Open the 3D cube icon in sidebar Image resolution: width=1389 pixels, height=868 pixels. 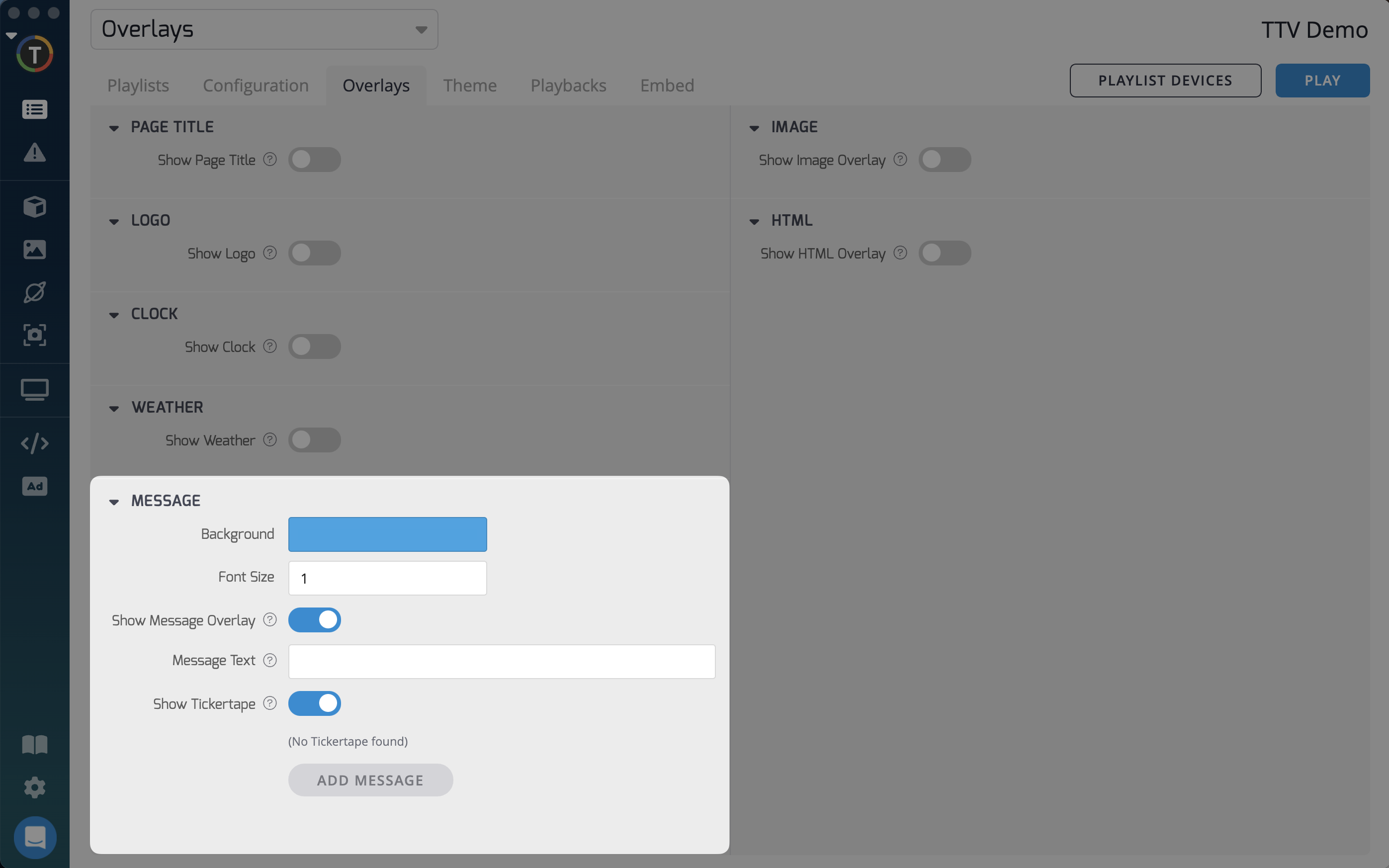pos(34,207)
